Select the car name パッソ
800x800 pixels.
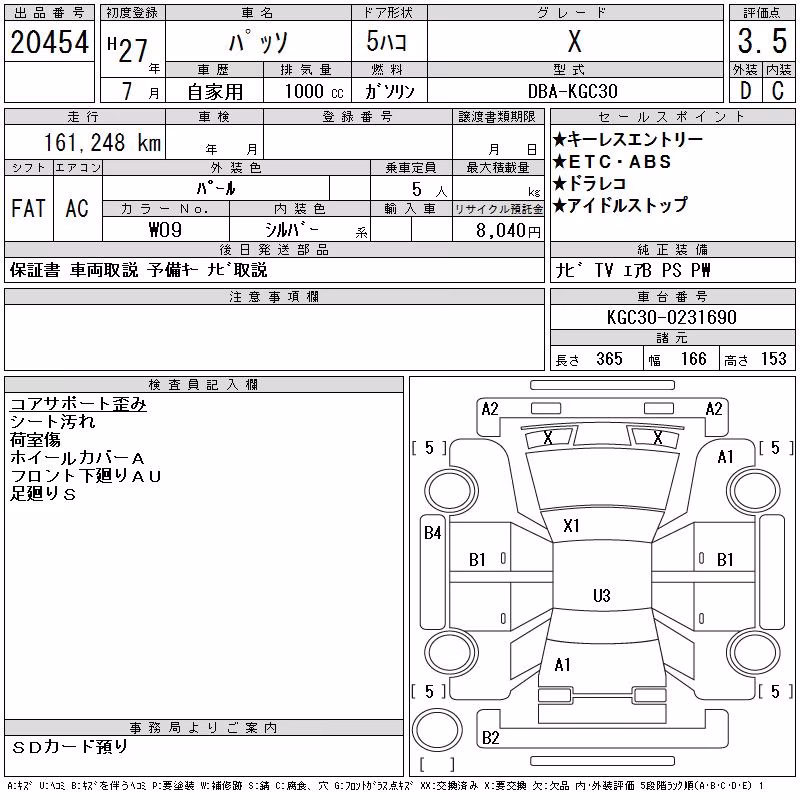258,42
